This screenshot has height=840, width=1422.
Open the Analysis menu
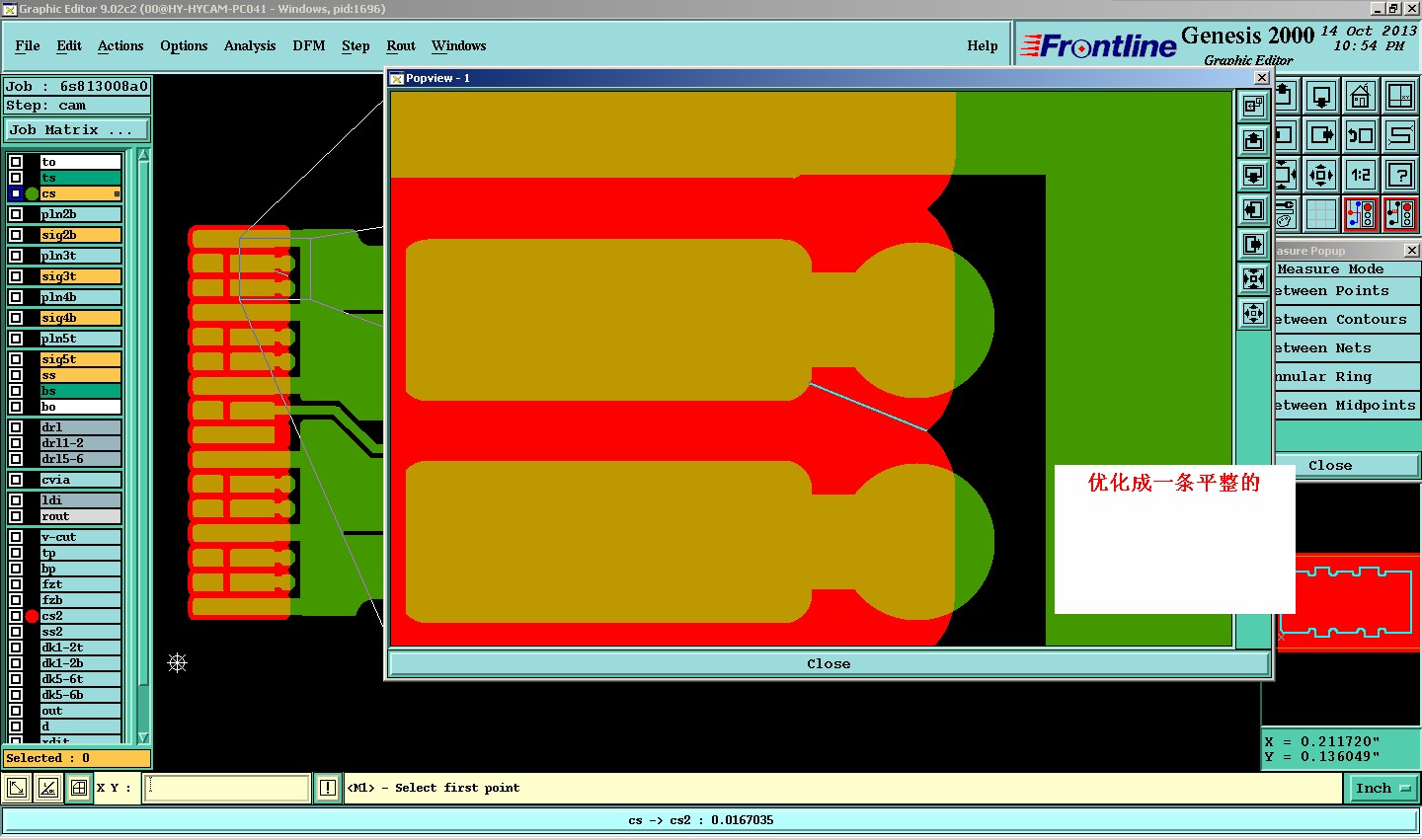[x=250, y=45]
